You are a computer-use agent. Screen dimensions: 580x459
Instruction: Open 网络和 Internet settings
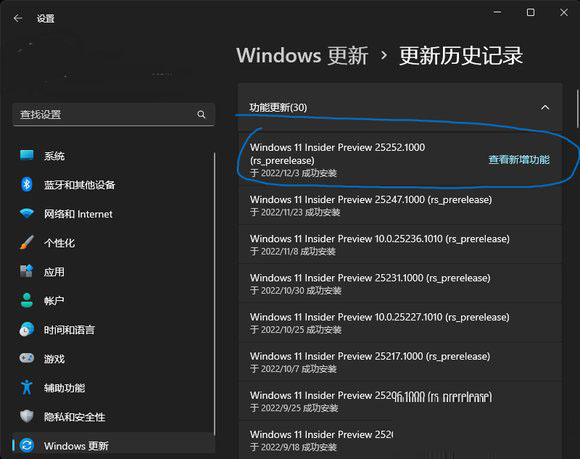(x=113, y=214)
